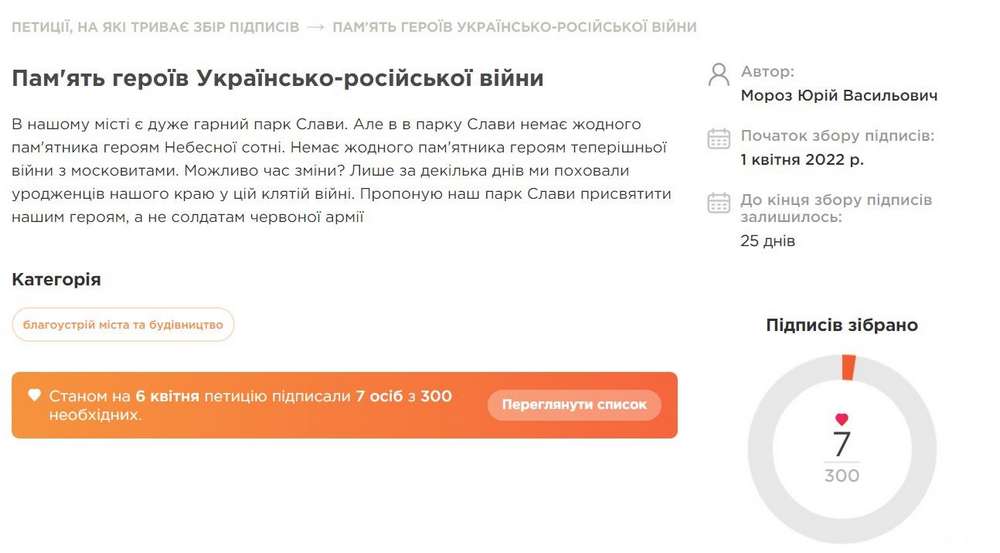This screenshot has width=1000, height=553.
Task: Click the red heart icon inside the ring
Action: click(842, 419)
